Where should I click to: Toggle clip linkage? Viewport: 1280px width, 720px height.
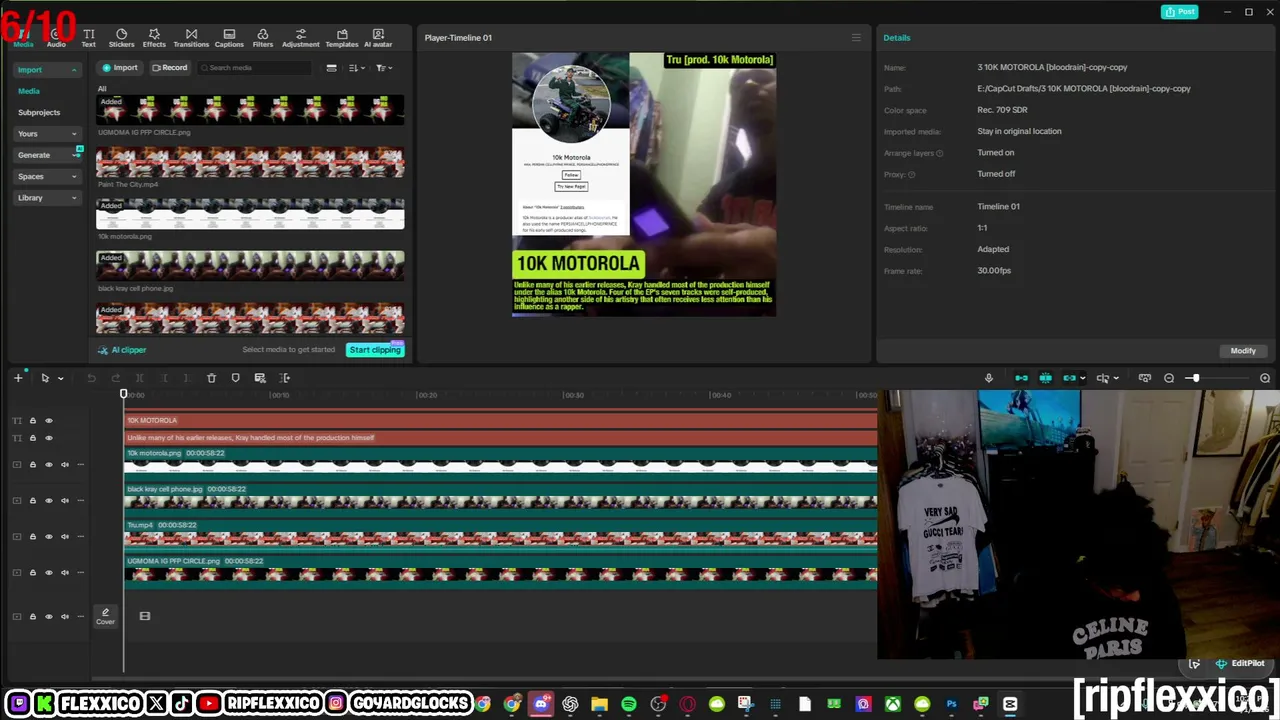point(1069,378)
